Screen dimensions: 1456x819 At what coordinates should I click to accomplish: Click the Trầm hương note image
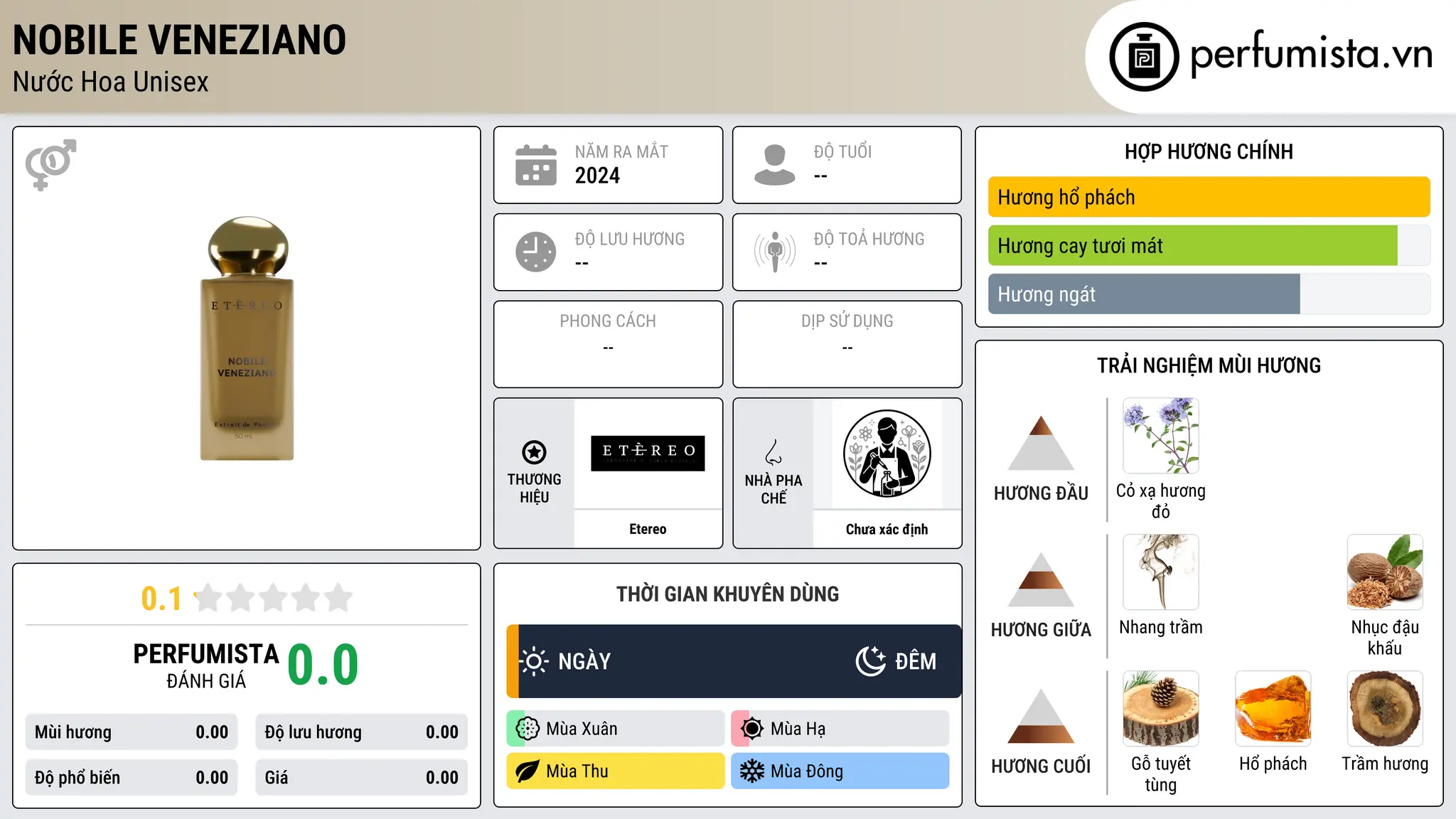tap(1385, 709)
